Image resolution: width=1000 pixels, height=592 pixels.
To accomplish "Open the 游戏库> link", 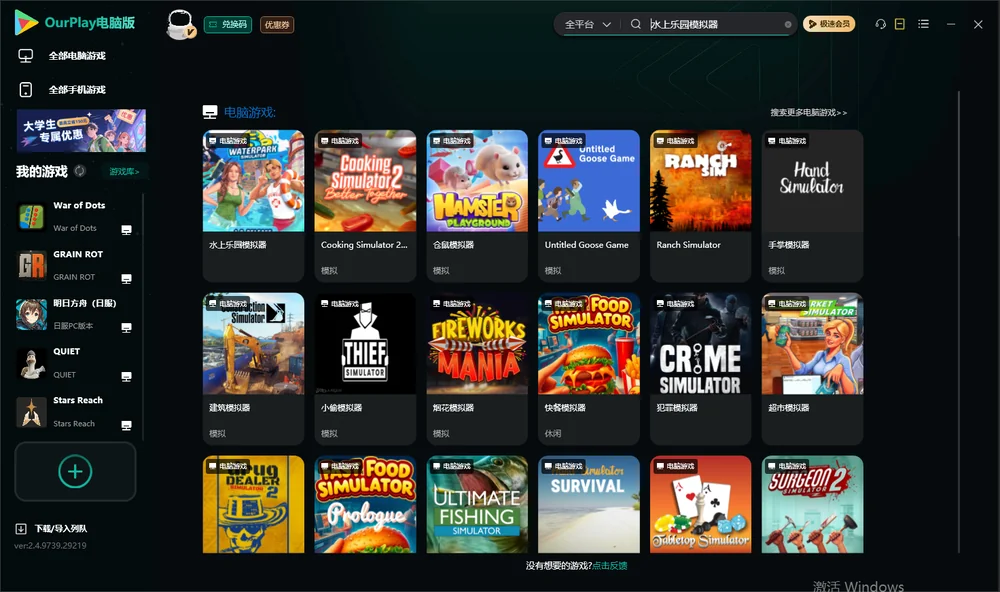I will click(124, 172).
